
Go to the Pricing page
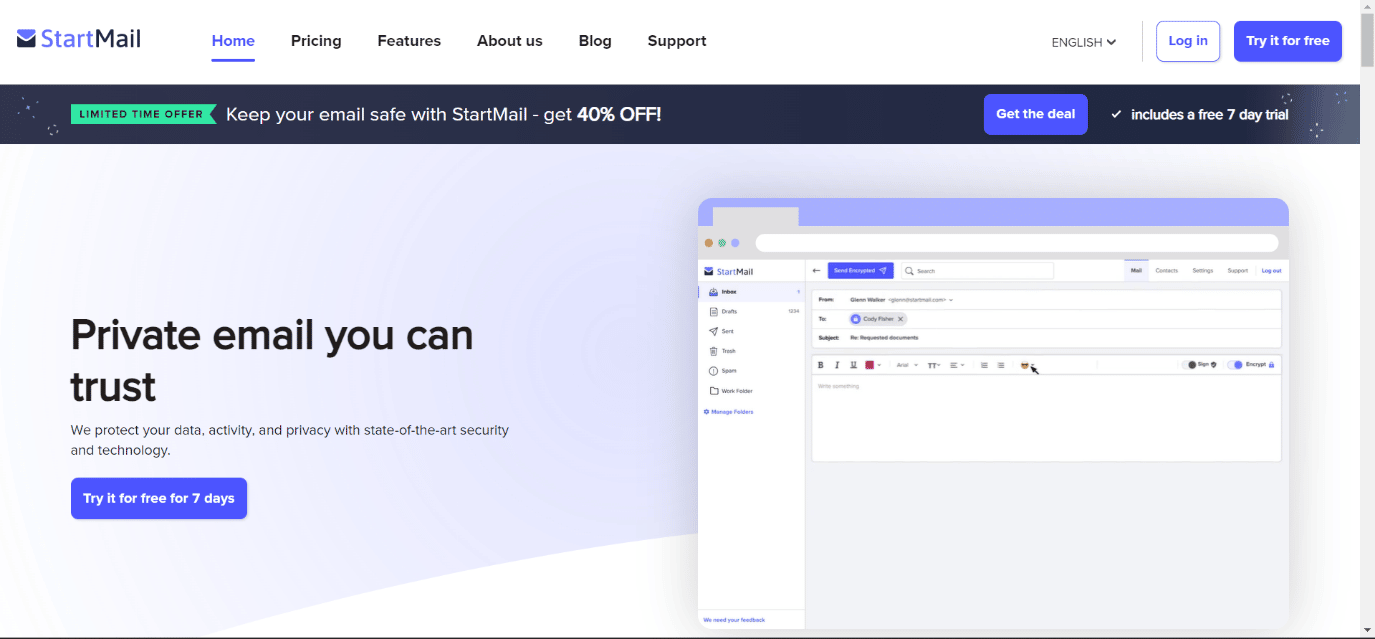click(x=316, y=41)
